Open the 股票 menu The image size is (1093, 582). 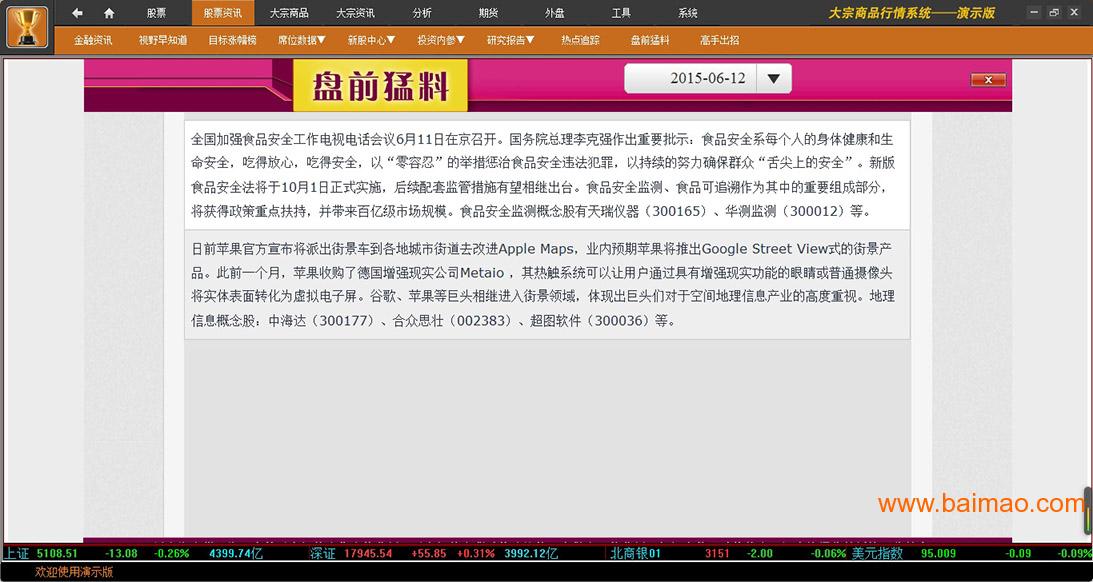coord(157,13)
